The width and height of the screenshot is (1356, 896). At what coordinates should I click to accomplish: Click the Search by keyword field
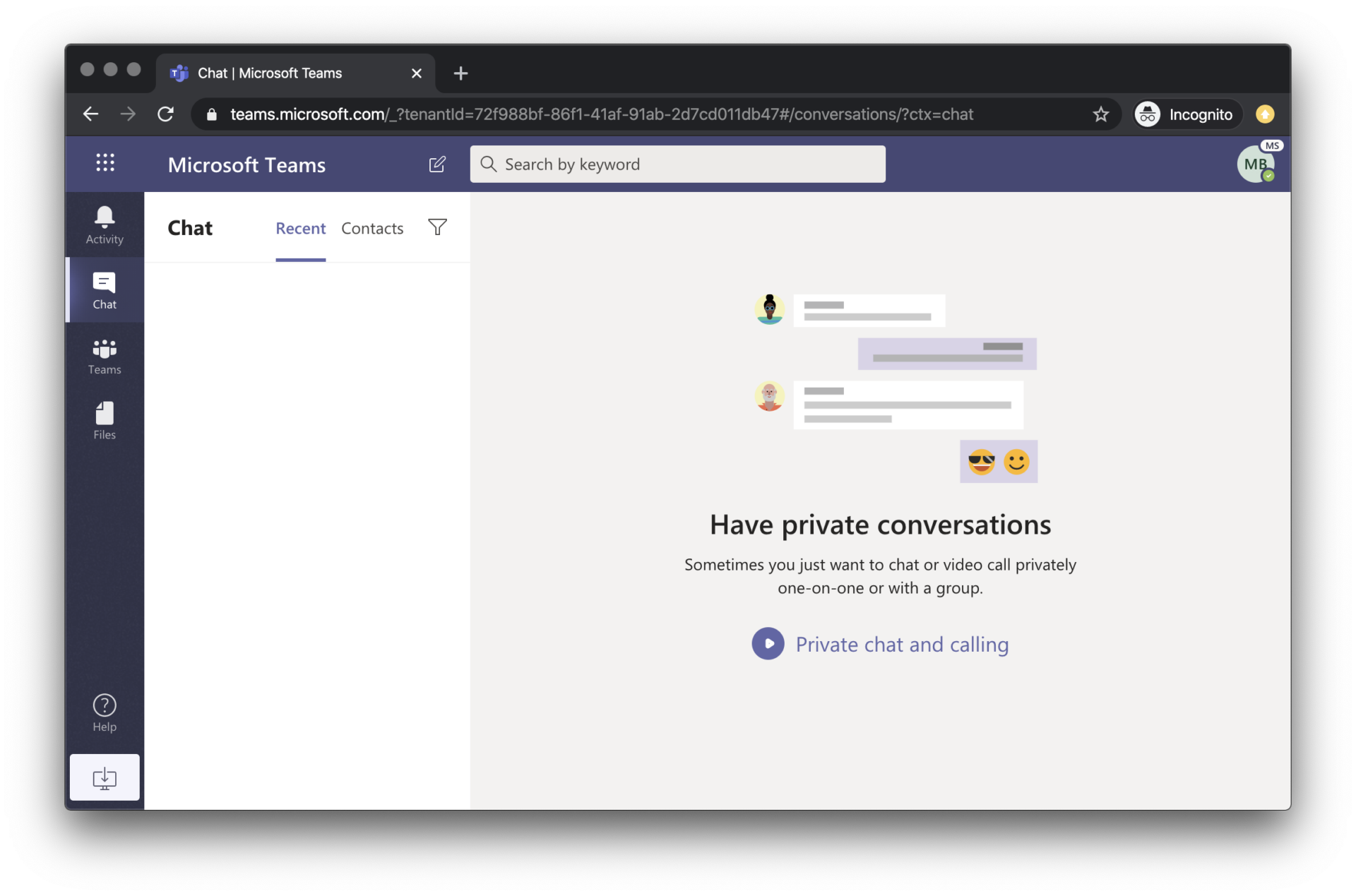pos(678,165)
